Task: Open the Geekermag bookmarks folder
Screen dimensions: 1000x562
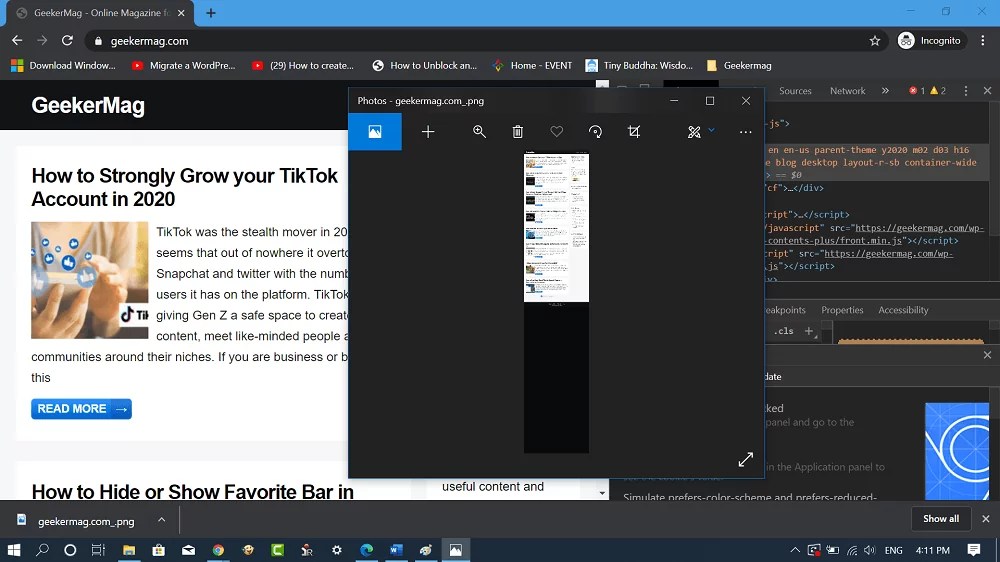Action: pos(739,66)
